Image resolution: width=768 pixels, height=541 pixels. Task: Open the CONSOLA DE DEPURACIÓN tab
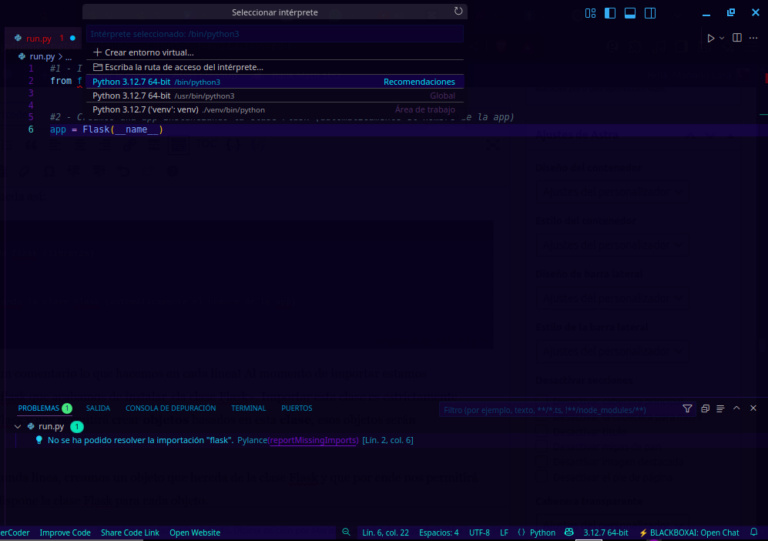[170, 408]
